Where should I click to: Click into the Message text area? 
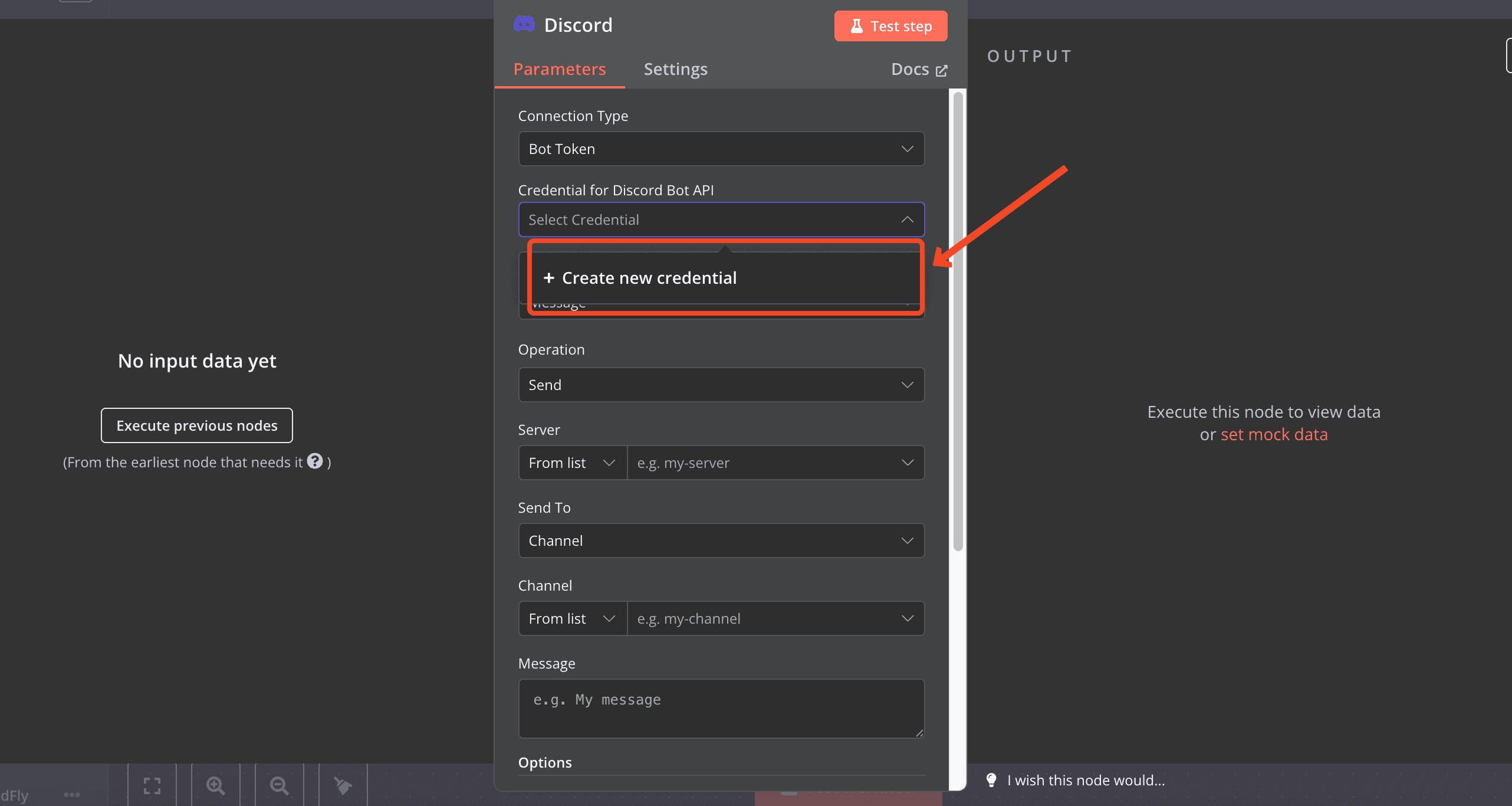tap(721, 709)
